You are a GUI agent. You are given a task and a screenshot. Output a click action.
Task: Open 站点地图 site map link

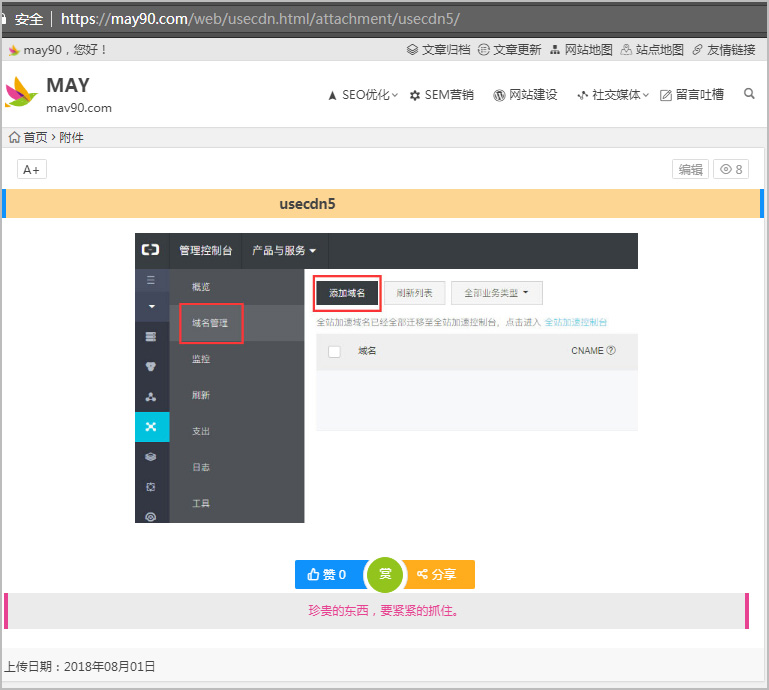[x=652, y=49]
